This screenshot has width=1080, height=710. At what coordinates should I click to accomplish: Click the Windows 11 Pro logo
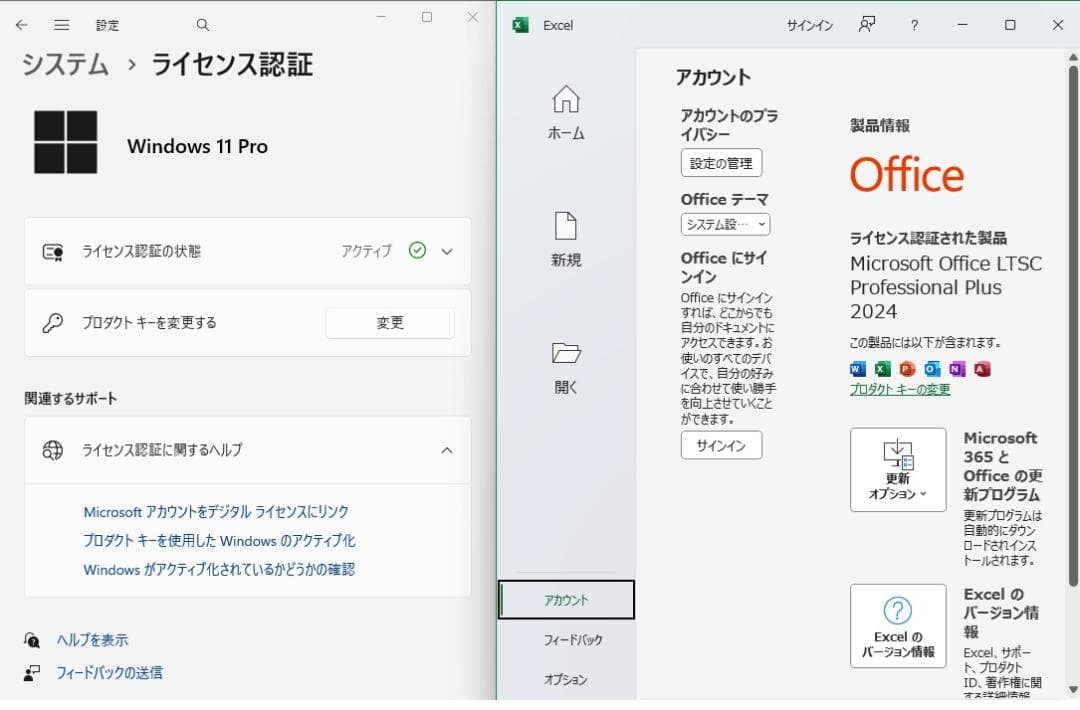[65, 142]
